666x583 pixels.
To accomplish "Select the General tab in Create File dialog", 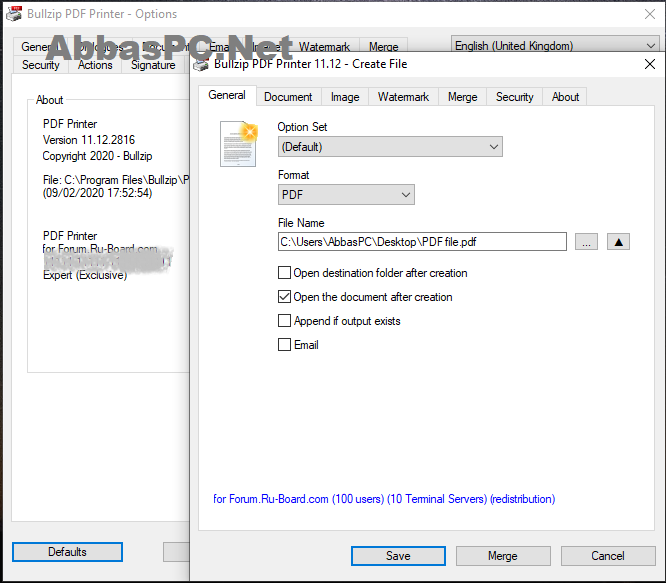I will (227, 95).
